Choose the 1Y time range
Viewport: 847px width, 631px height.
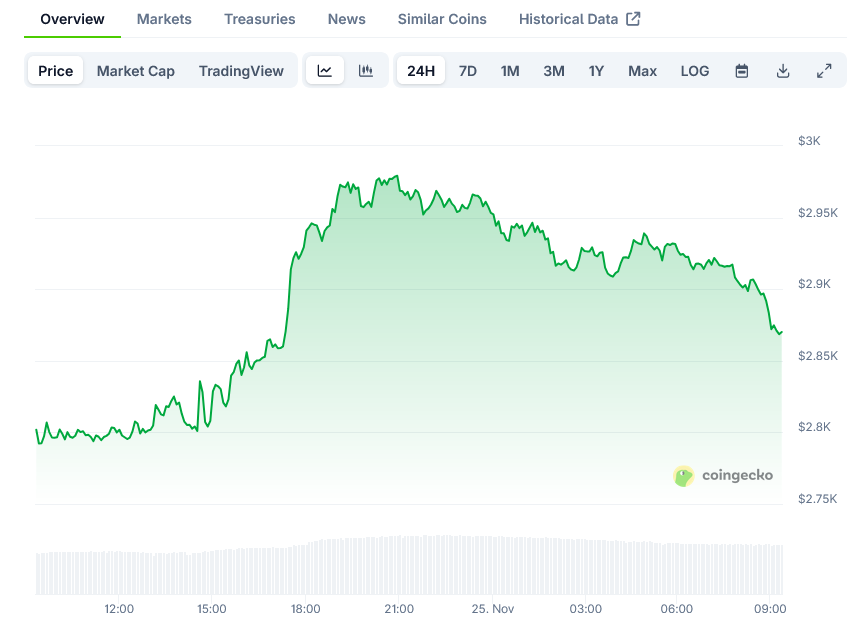(x=596, y=71)
